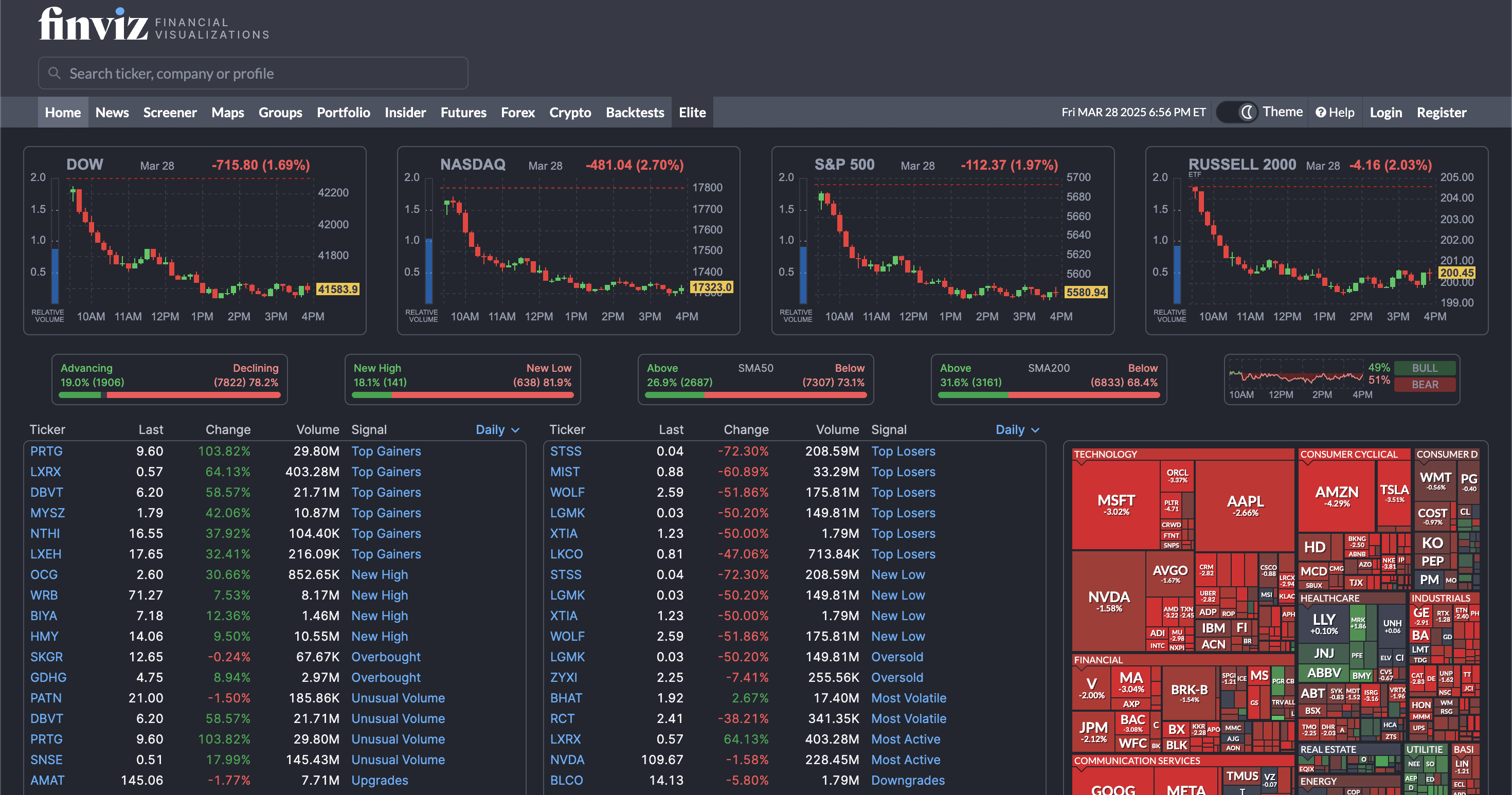Click the red BEAR indicator
The image size is (1512, 795).
point(1425,384)
